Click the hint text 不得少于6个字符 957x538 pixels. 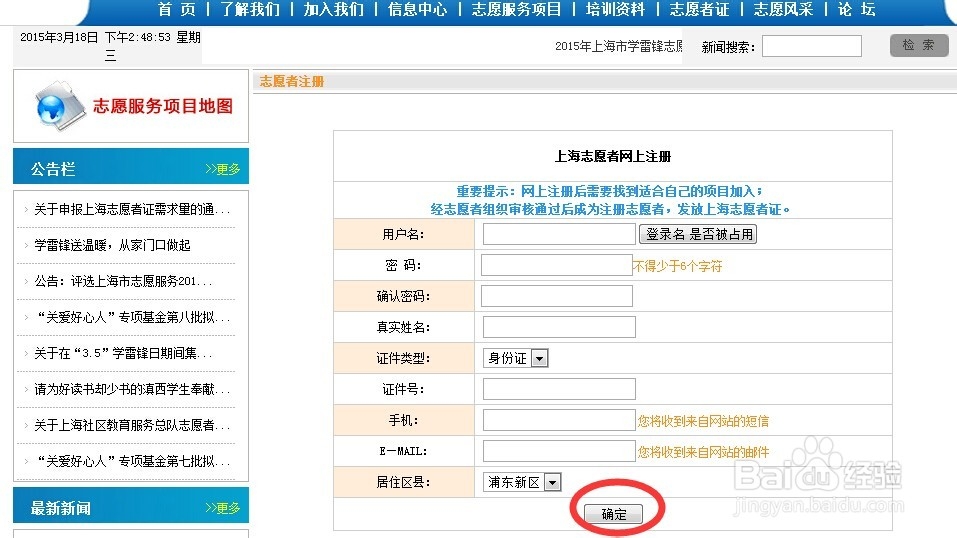[677, 266]
